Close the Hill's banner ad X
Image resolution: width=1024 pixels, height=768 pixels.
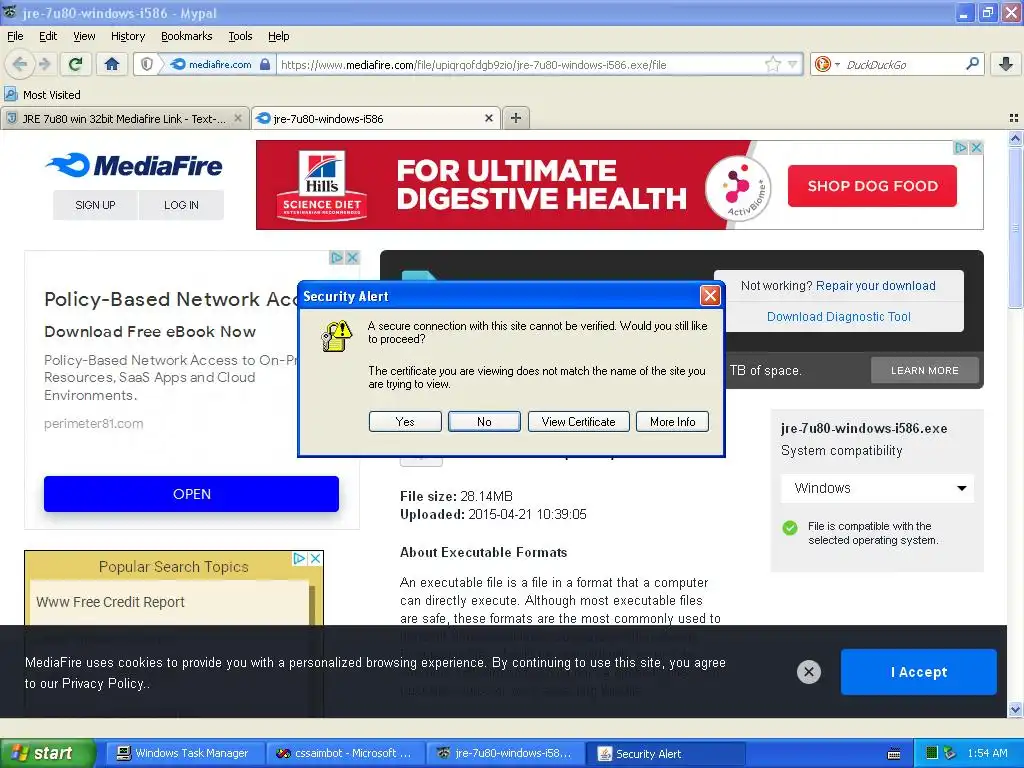[976, 148]
